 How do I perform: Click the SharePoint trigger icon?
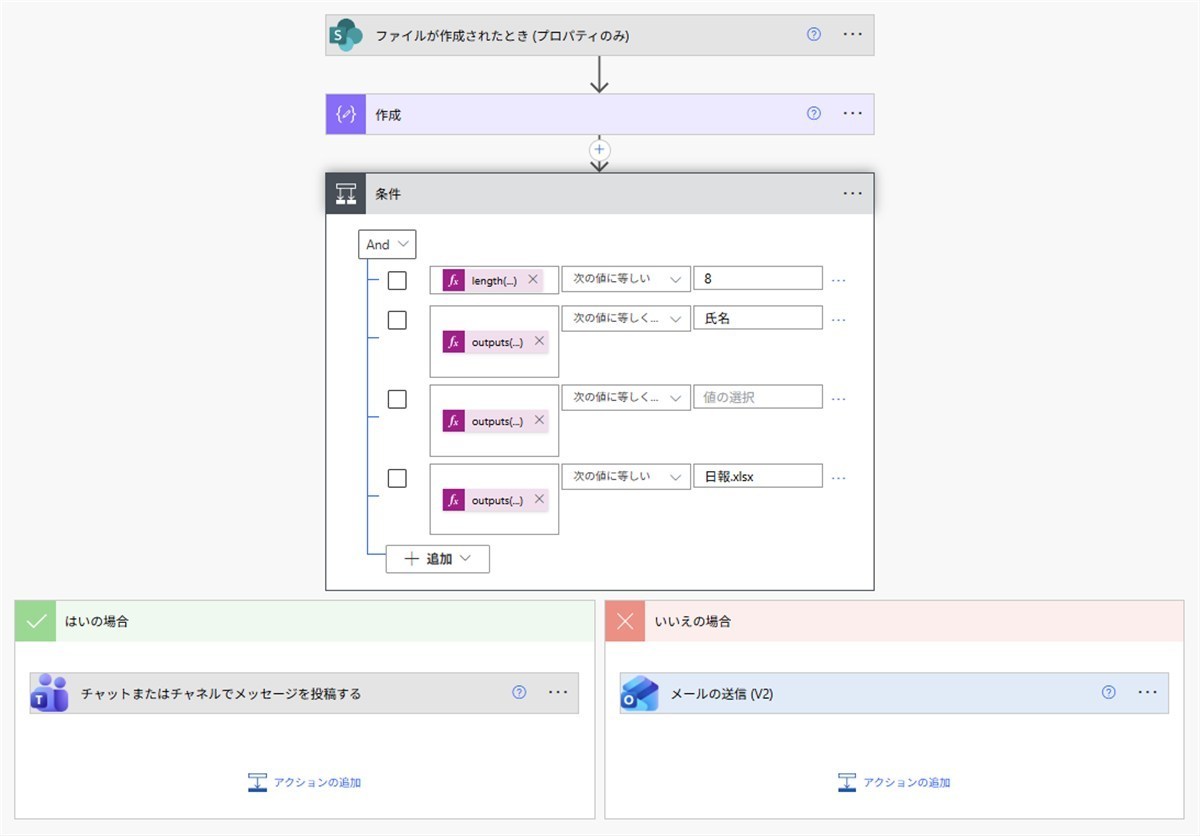tap(346, 35)
